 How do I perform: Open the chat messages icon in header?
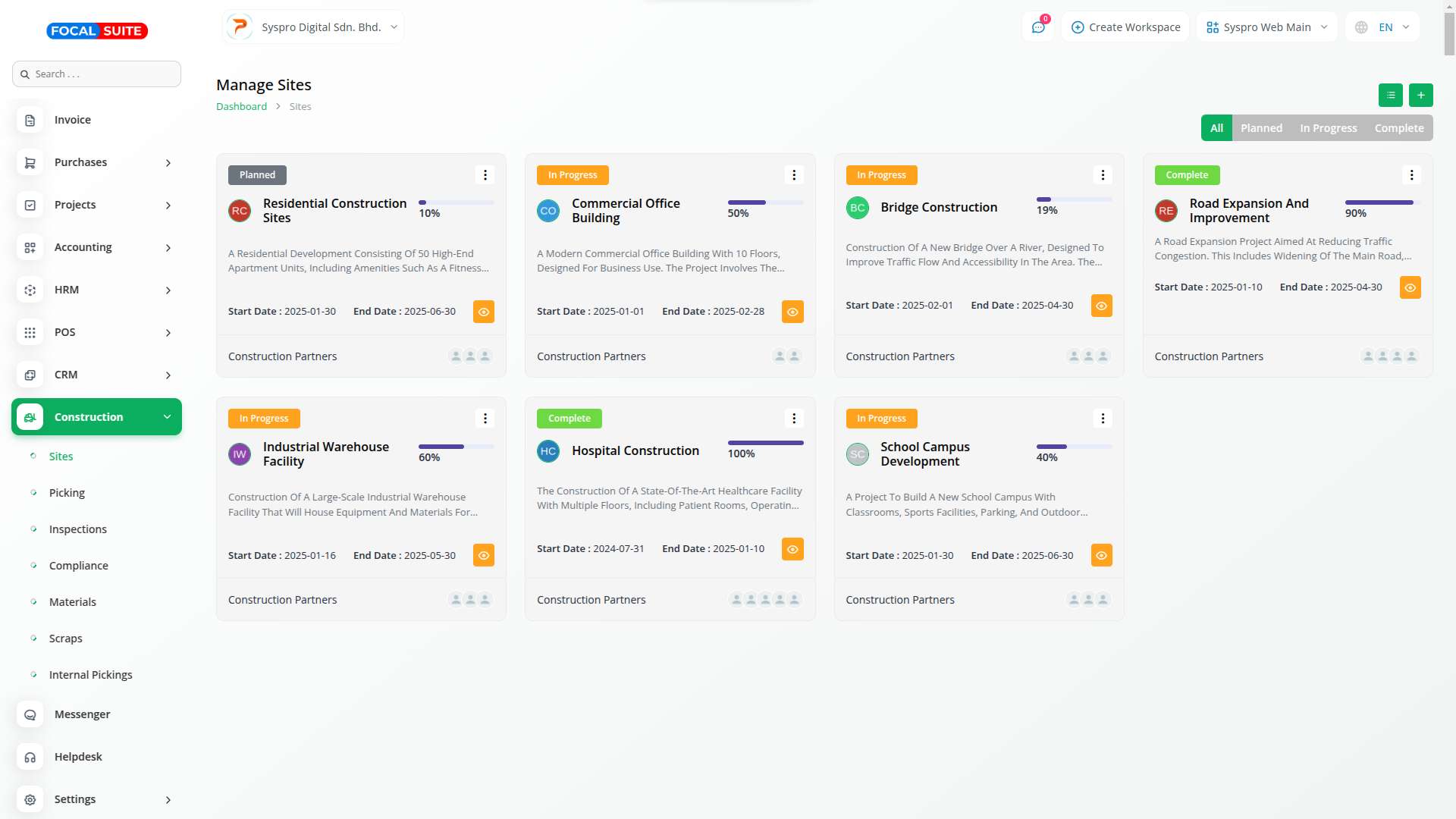(x=1037, y=27)
